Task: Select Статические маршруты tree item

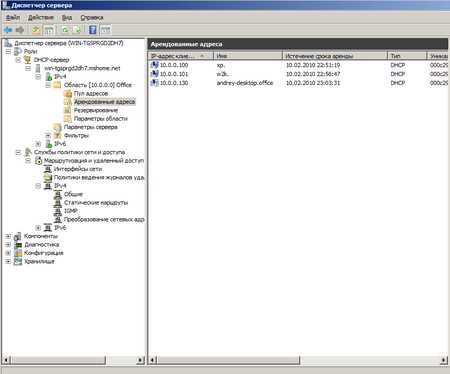Action: point(96,202)
